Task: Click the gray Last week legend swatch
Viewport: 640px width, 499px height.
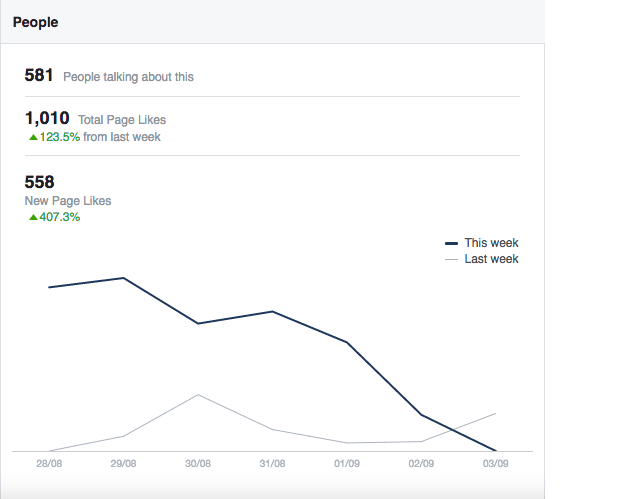Action: point(451,259)
